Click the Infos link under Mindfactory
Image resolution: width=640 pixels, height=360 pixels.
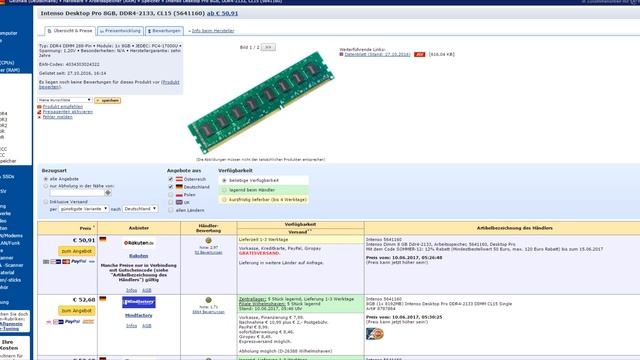click(x=131, y=326)
